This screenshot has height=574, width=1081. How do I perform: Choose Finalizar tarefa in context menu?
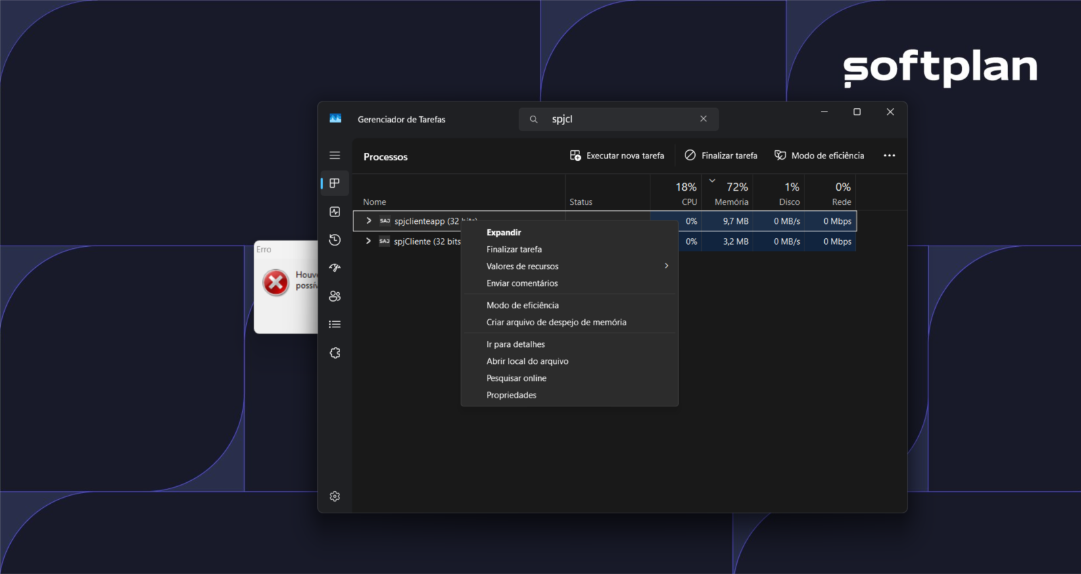514,249
